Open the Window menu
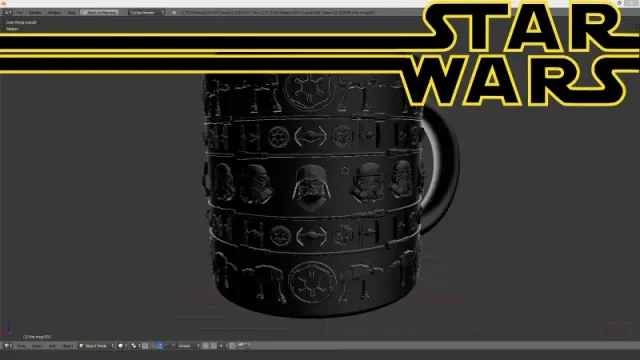The image size is (640, 360). pos(54,13)
